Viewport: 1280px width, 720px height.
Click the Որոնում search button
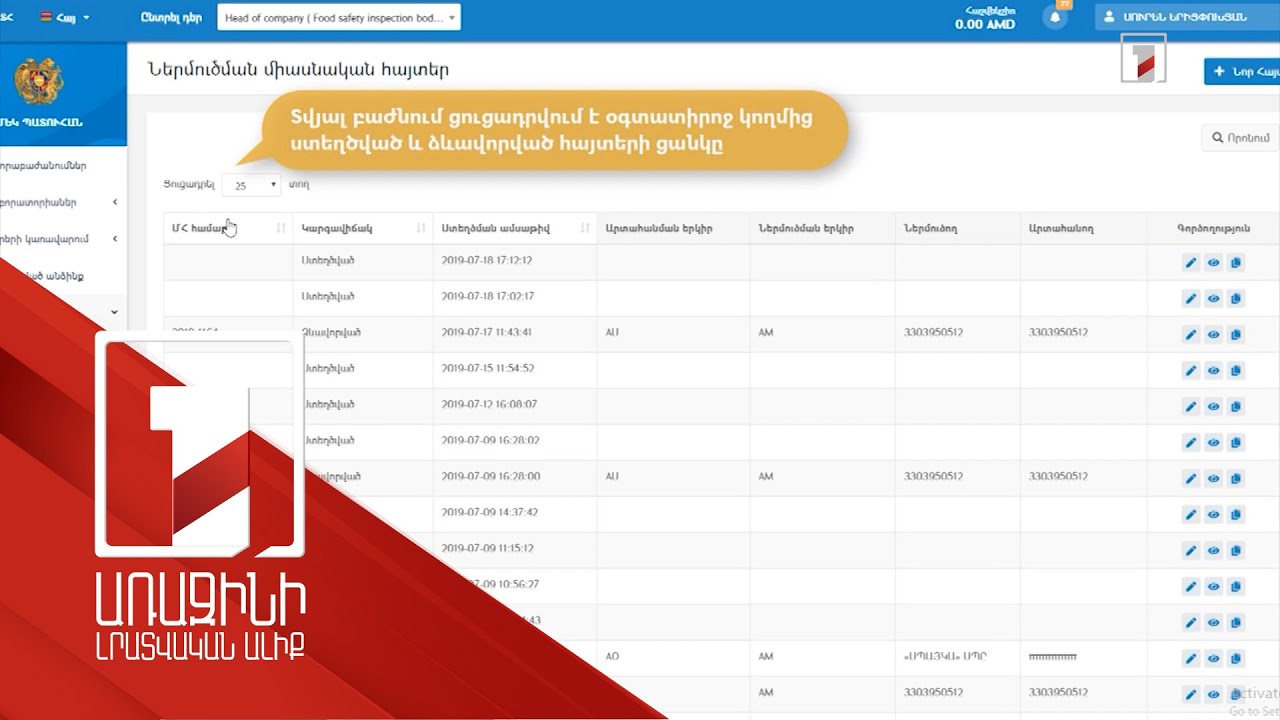click(1240, 138)
